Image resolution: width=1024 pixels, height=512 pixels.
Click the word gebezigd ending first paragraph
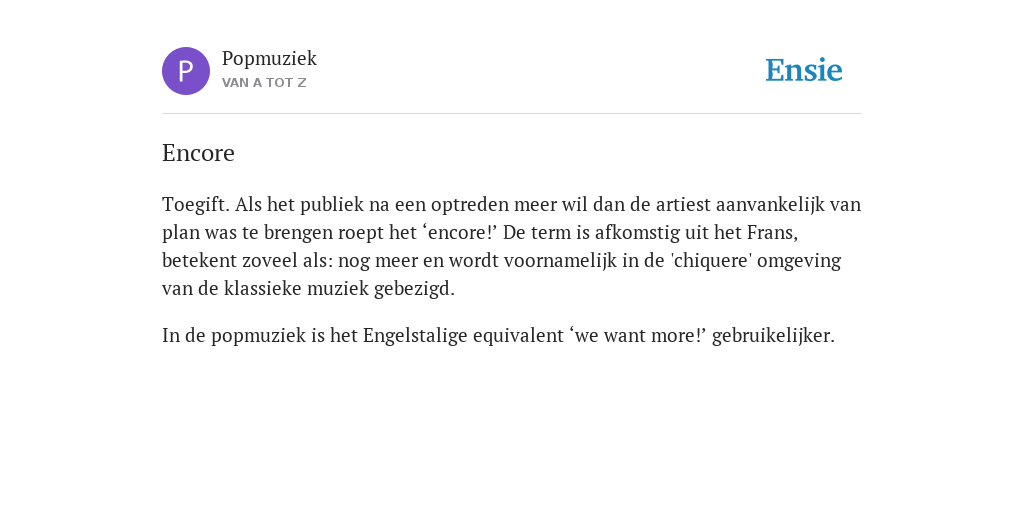[414, 289]
